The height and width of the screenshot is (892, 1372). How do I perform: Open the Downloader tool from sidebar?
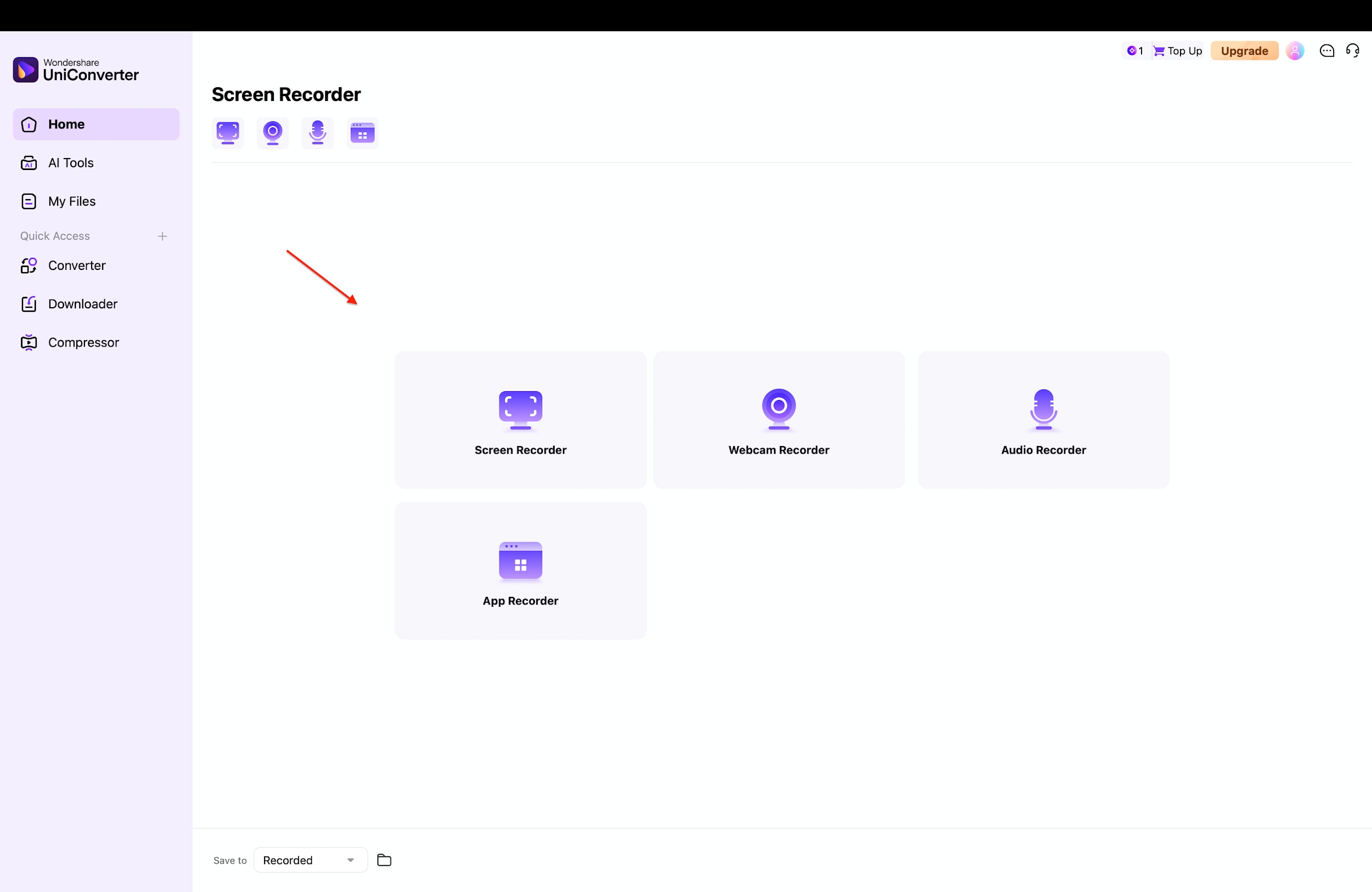coord(82,304)
